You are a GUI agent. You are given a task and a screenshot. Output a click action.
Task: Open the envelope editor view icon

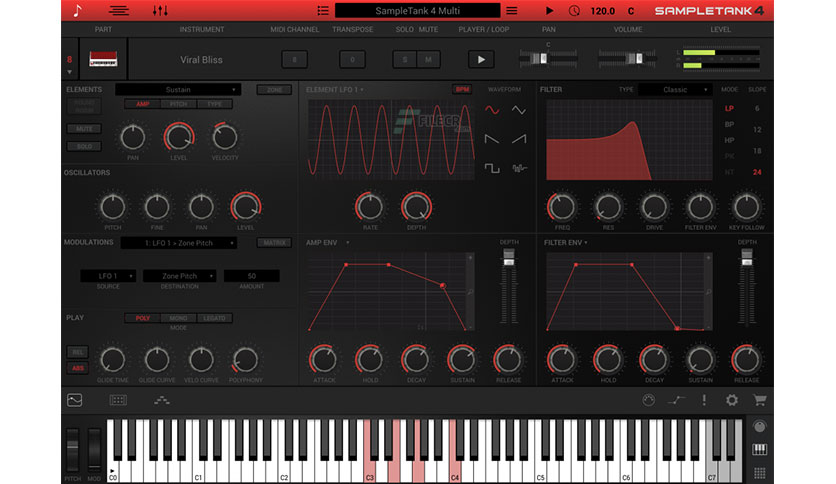[x=75, y=400]
